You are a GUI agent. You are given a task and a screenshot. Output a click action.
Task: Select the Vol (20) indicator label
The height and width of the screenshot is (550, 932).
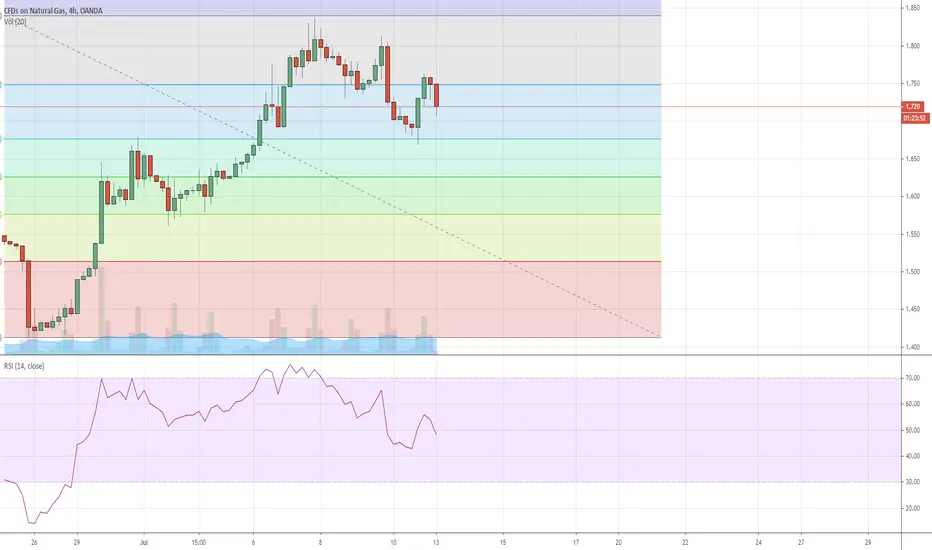(15, 22)
